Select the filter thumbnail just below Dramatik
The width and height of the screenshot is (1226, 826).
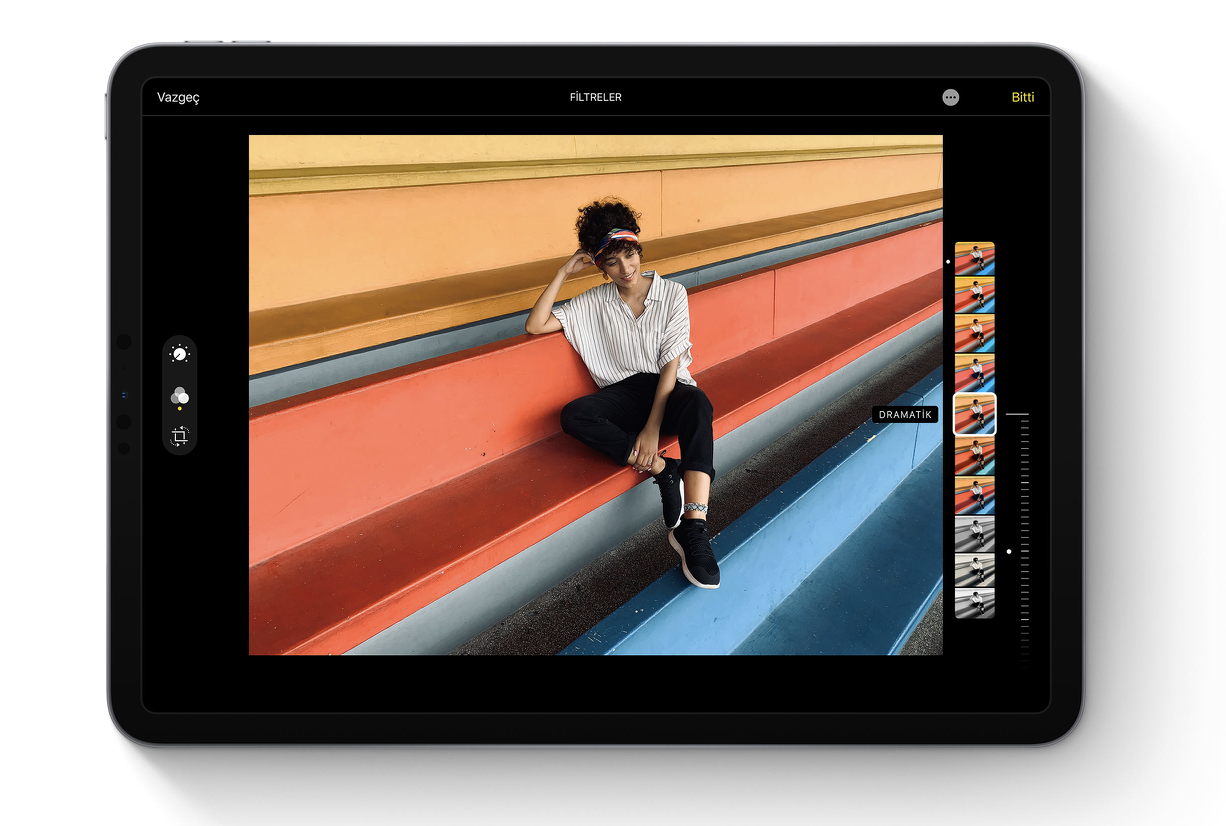click(x=974, y=456)
